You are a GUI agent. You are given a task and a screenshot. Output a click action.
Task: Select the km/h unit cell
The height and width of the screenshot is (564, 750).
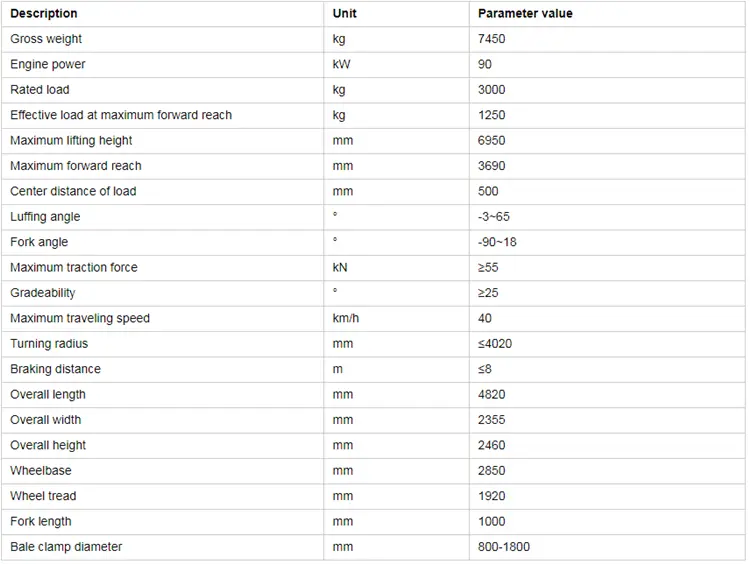tap(346, 318)
